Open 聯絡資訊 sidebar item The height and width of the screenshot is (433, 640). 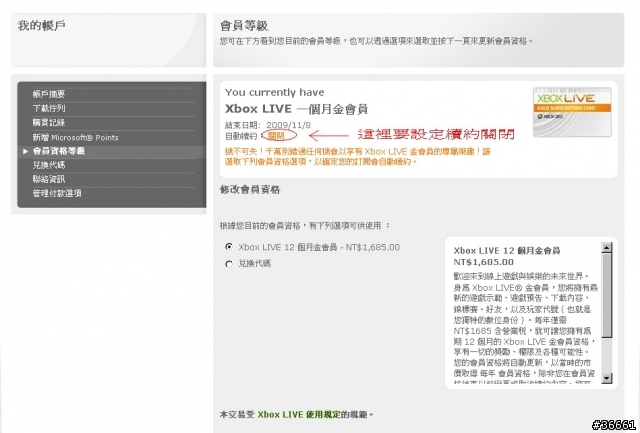[49, 179]
